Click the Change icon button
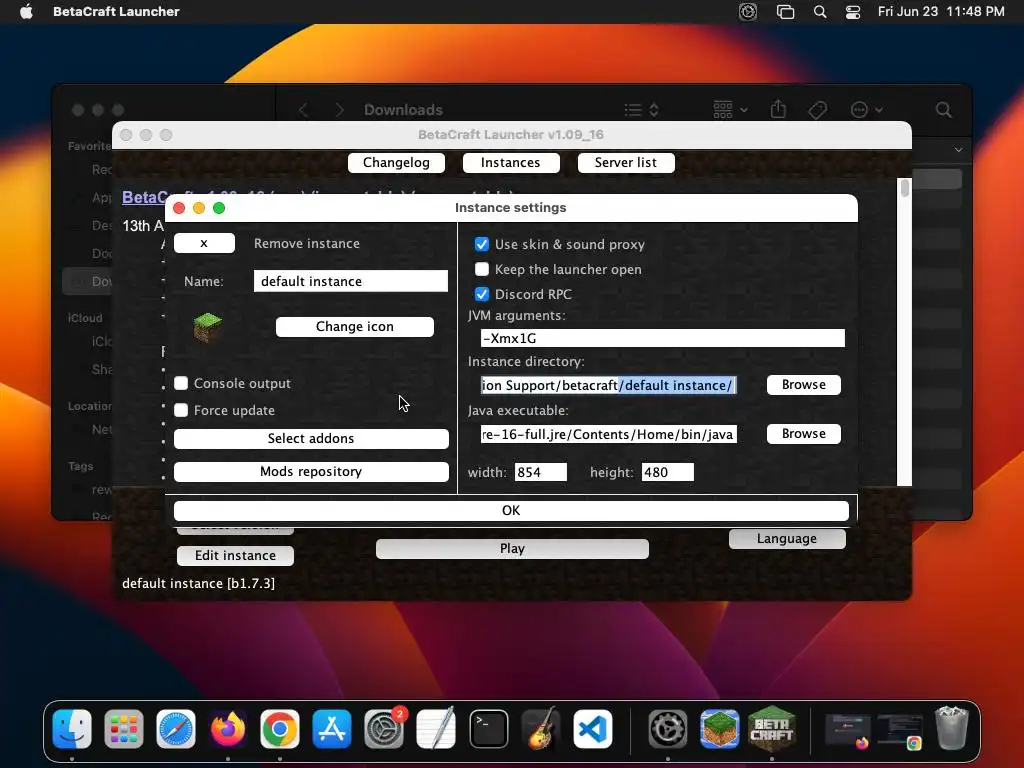The width and height of the screenshot is (1024, 768). (355, 327)
